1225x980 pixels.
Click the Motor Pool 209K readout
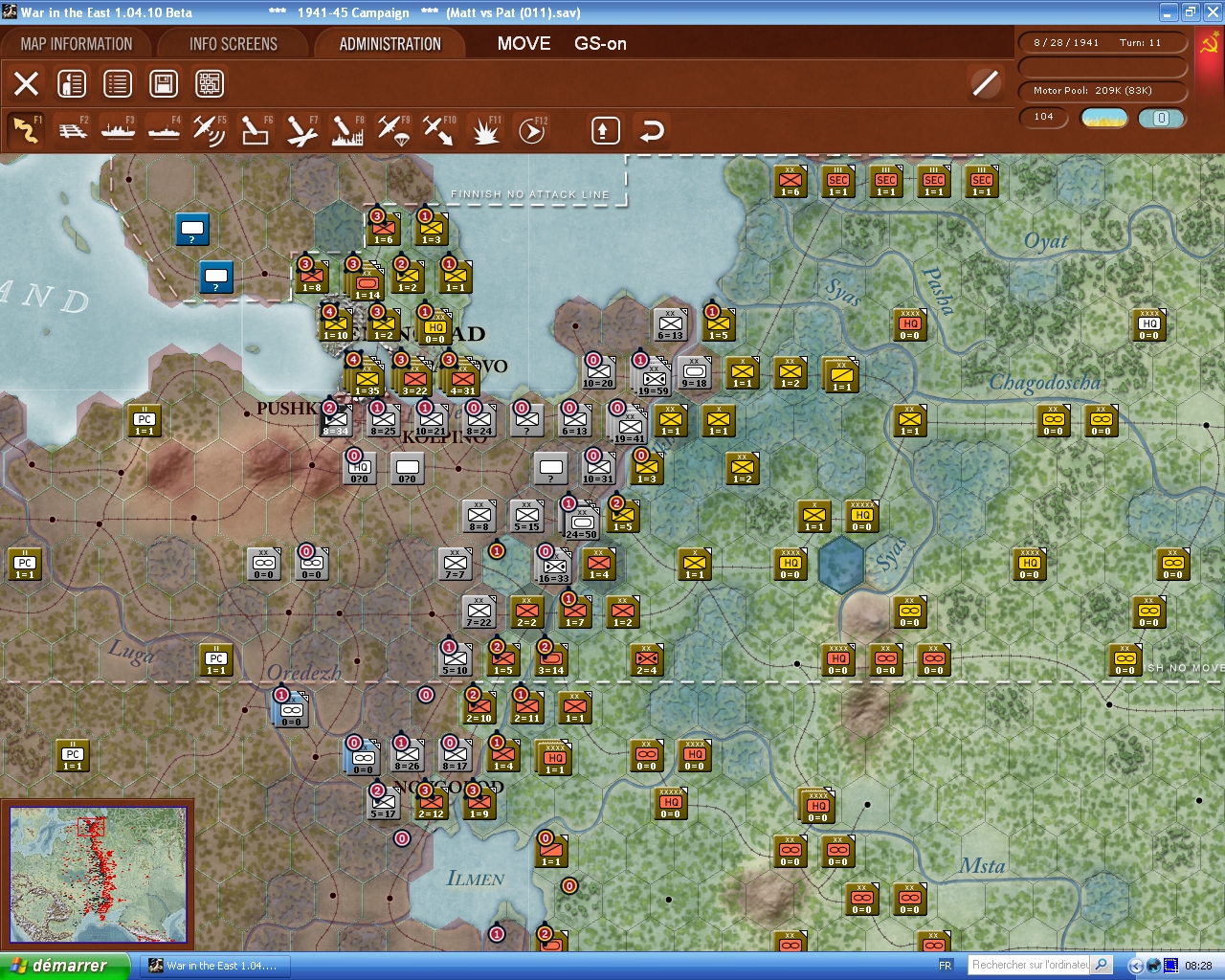click(1102, 91)
